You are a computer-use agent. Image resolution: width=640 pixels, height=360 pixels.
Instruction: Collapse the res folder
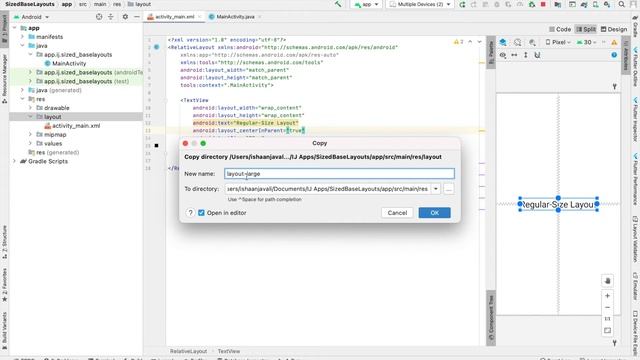[23, 99]
